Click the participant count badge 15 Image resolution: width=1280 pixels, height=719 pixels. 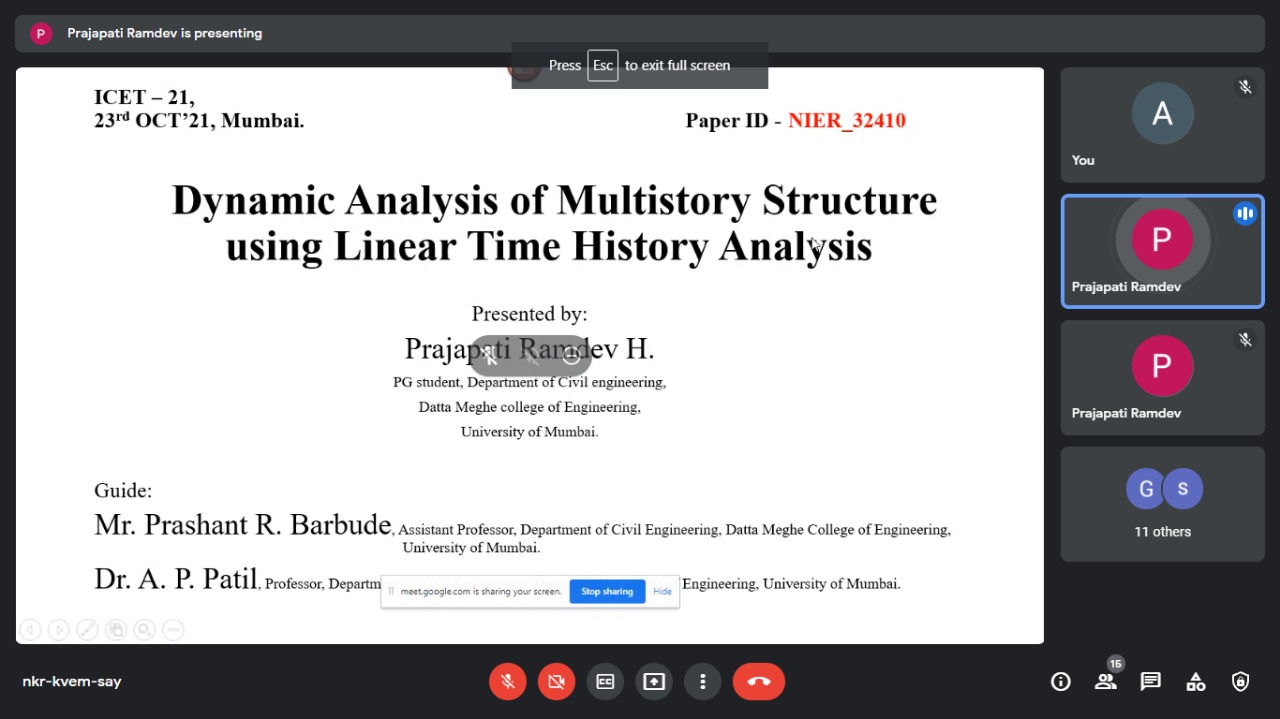[x=1115, y=664]
